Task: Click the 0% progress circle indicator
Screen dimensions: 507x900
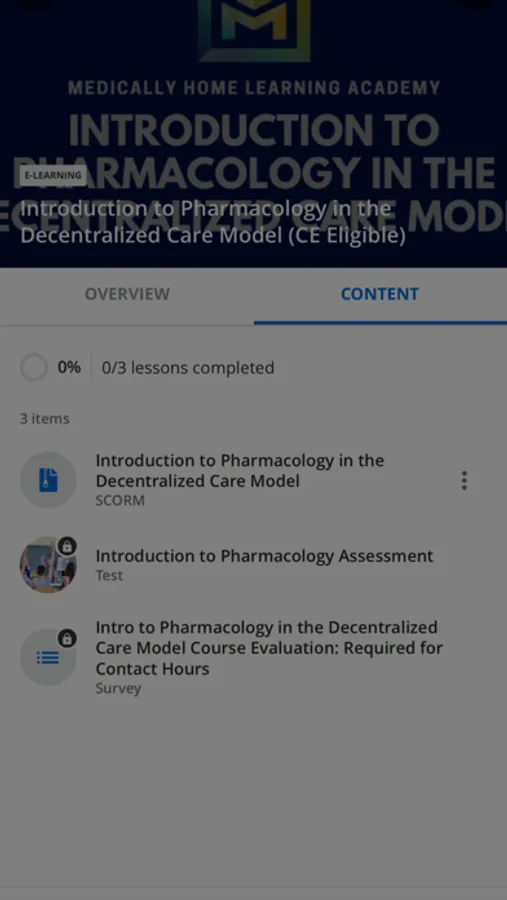Action: tap(34, 367)
